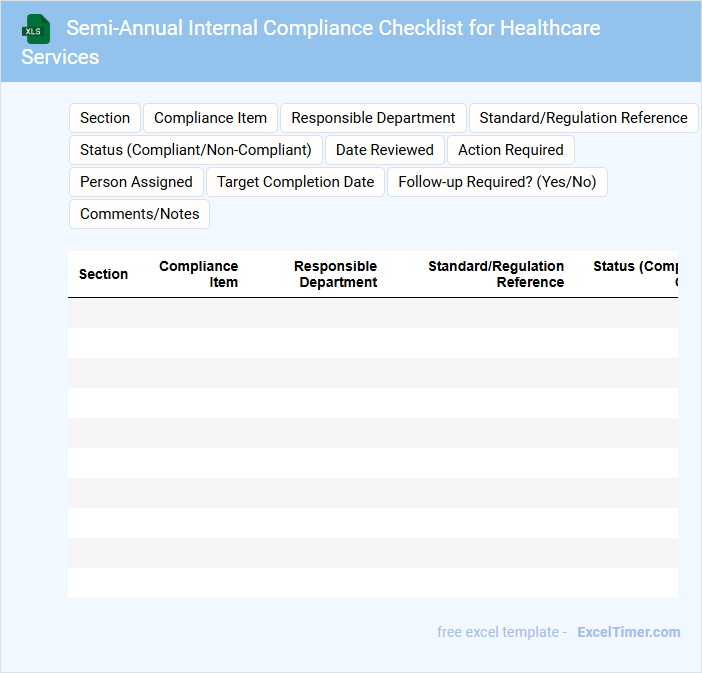
Task: Click the Status (Compliant/Non-Compliant) tag
Action: coord(196,150)
